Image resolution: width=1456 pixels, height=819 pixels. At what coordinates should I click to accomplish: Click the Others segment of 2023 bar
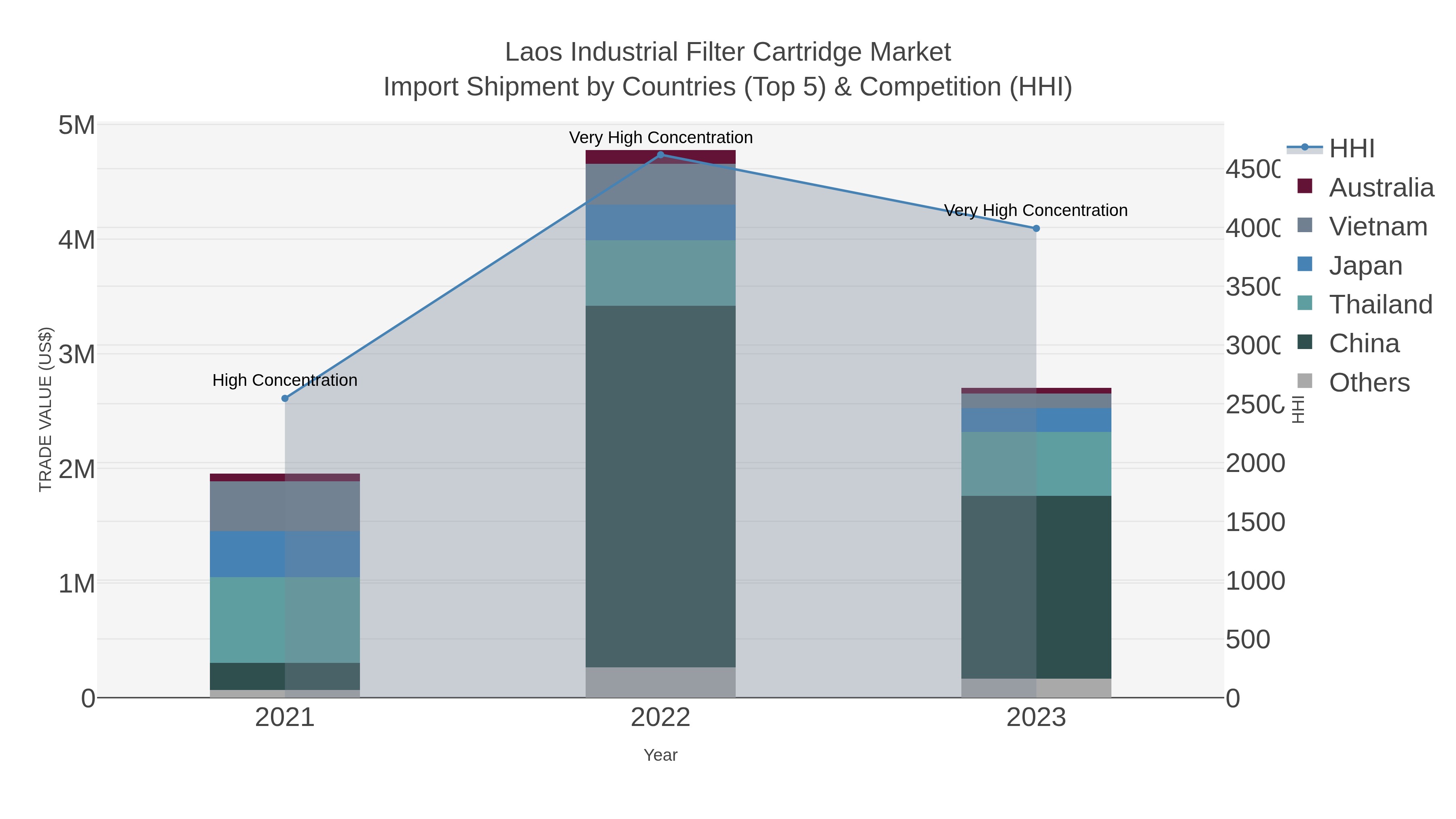point(1036,688)
